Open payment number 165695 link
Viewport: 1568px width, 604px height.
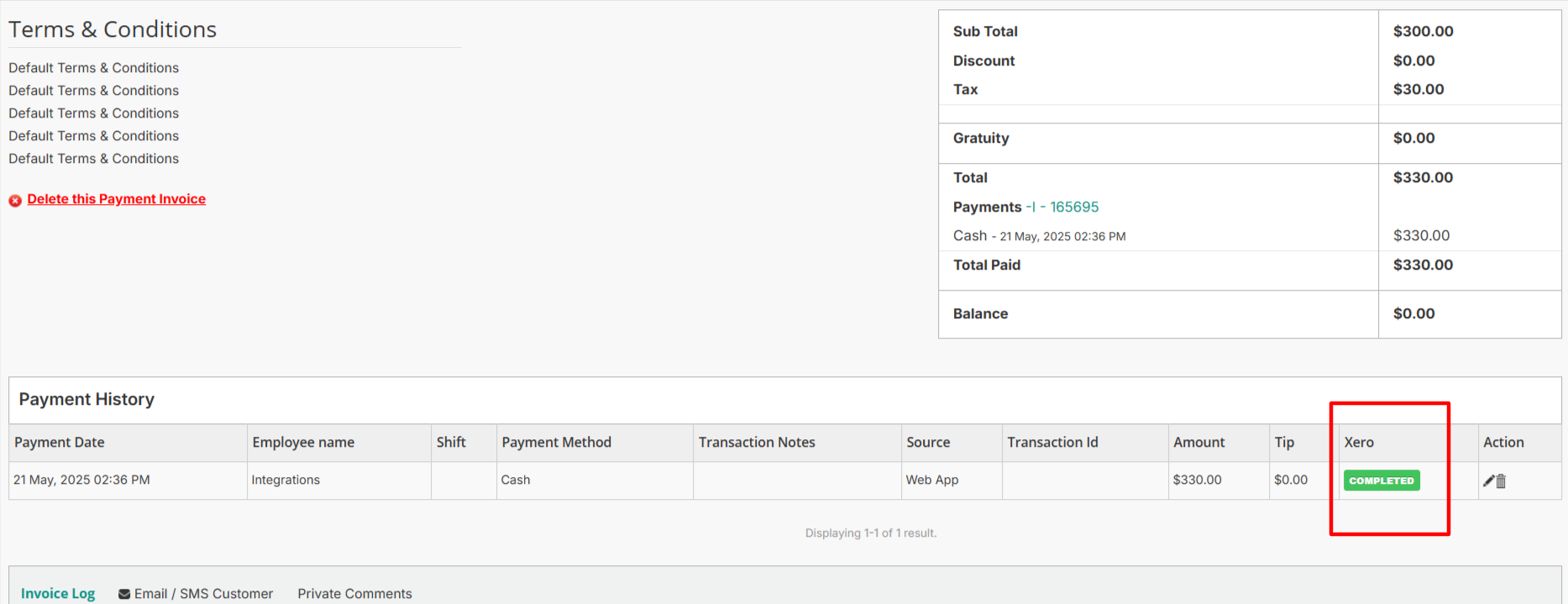[1073, 207]
